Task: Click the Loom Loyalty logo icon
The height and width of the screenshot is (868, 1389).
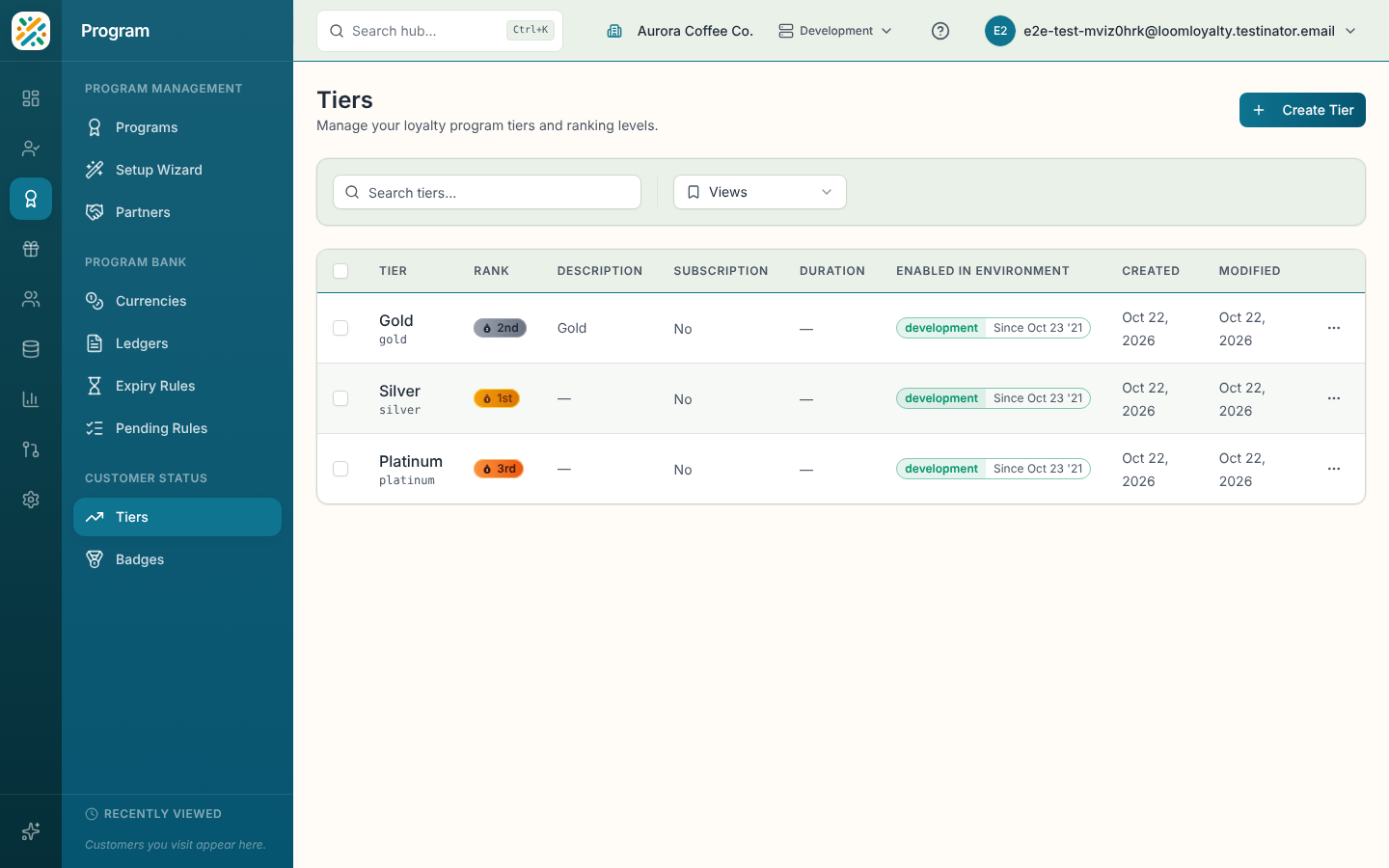Action: [31, 31]
